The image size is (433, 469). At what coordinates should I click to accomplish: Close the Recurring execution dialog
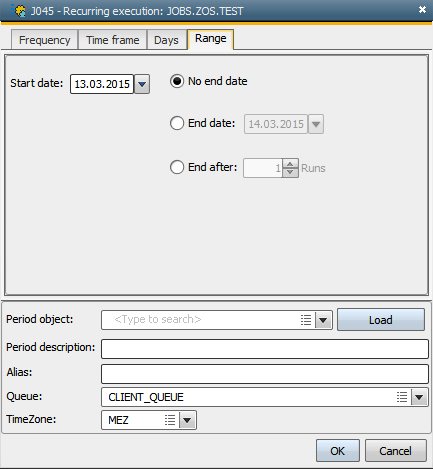422,10
